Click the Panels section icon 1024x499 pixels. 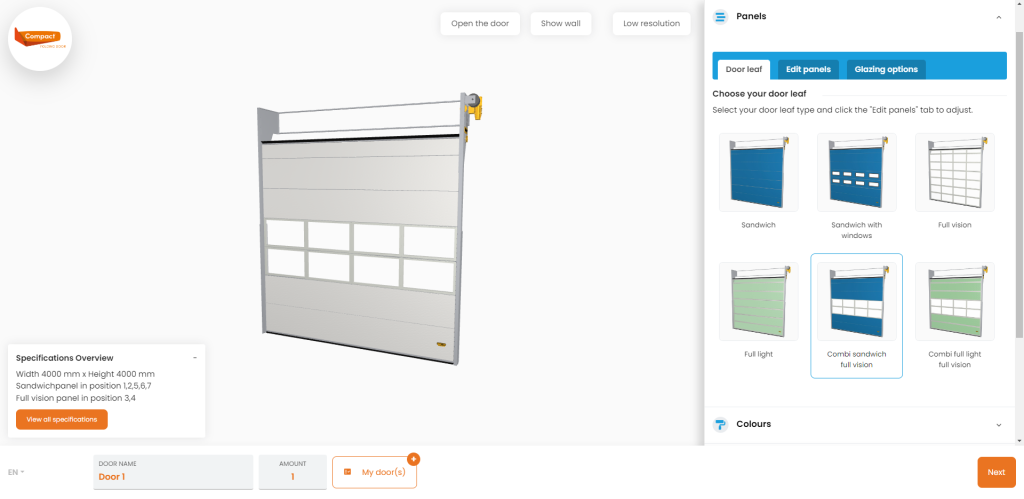click(x=720, y=17)
